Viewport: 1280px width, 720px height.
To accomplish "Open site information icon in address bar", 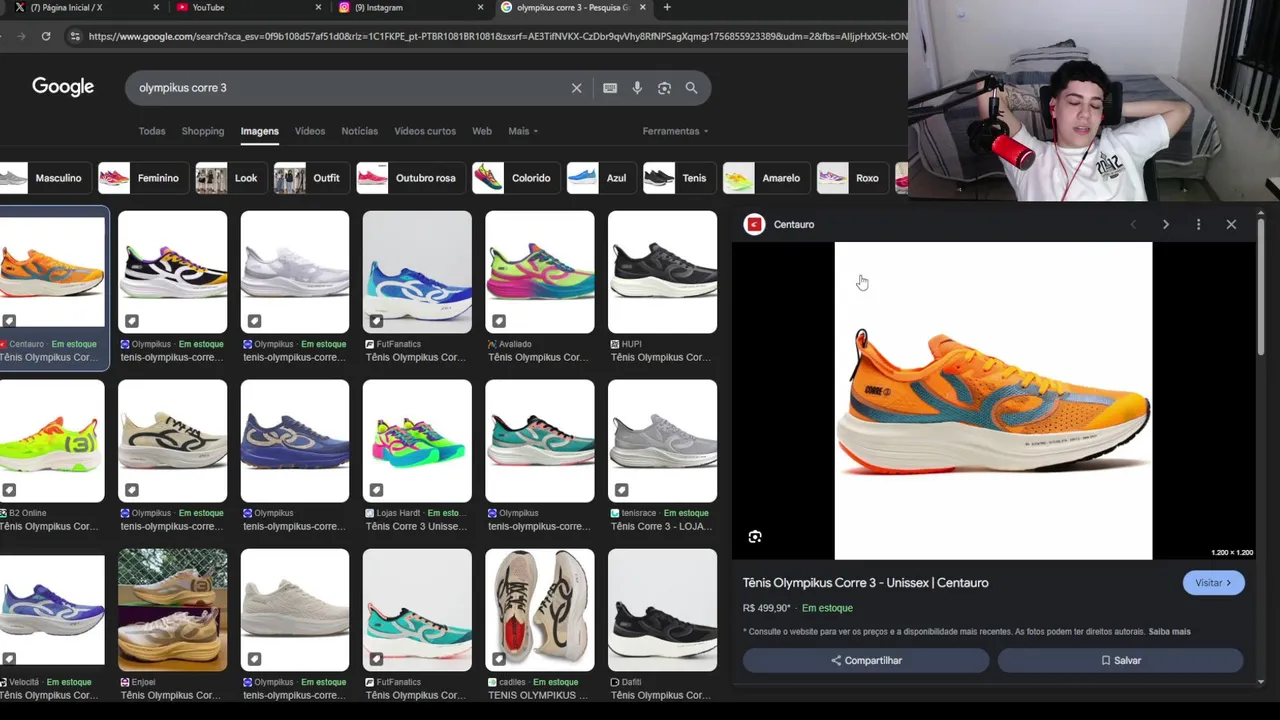I will pyautogui.click(x=74, y=36).
